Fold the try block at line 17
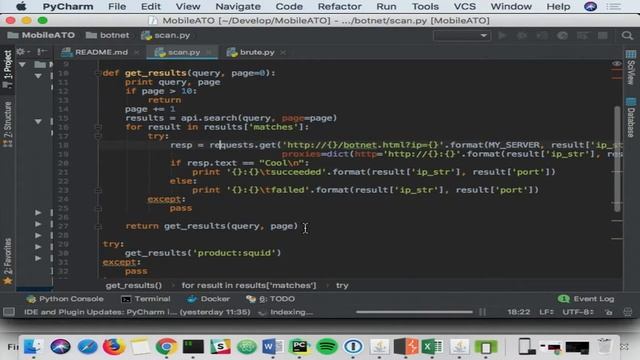This screenshot has width=640, height=360. point(98,136)
